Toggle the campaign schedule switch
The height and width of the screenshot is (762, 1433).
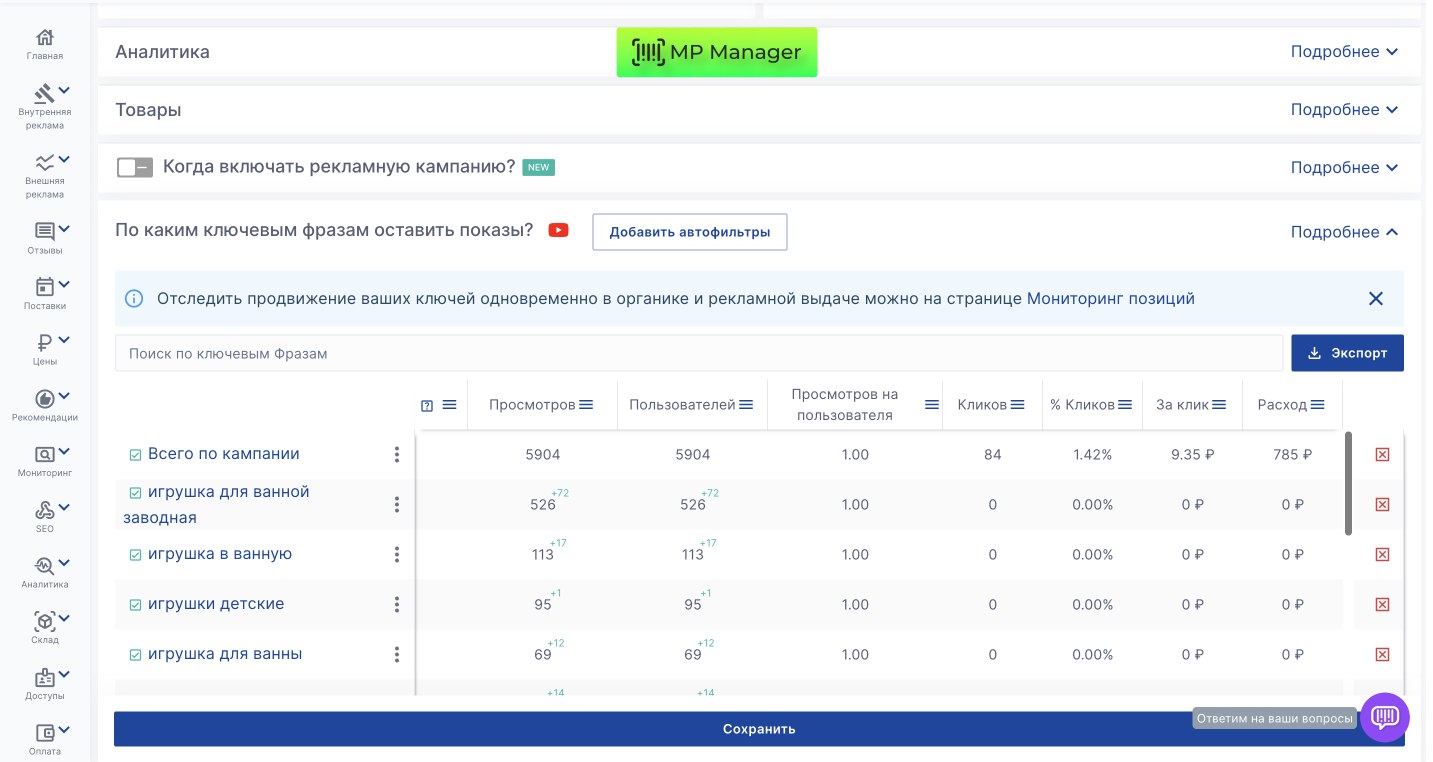click(x=134, y=167)
